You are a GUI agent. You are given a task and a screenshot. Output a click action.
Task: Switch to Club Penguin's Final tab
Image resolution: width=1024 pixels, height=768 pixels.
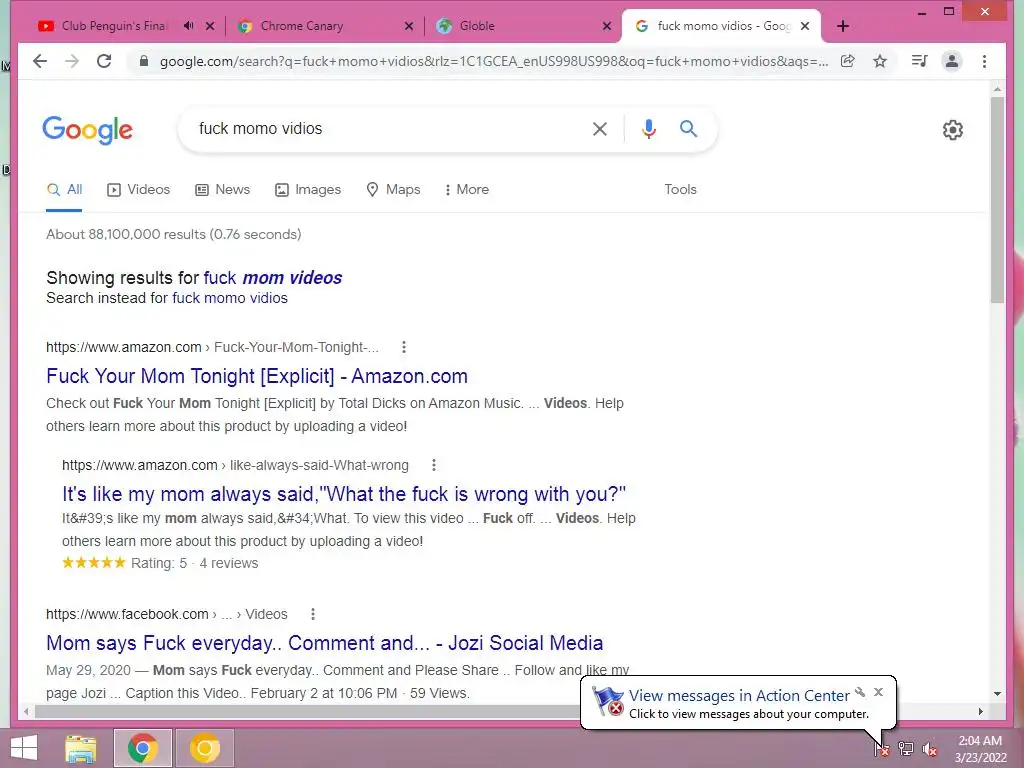pos(114,26)
